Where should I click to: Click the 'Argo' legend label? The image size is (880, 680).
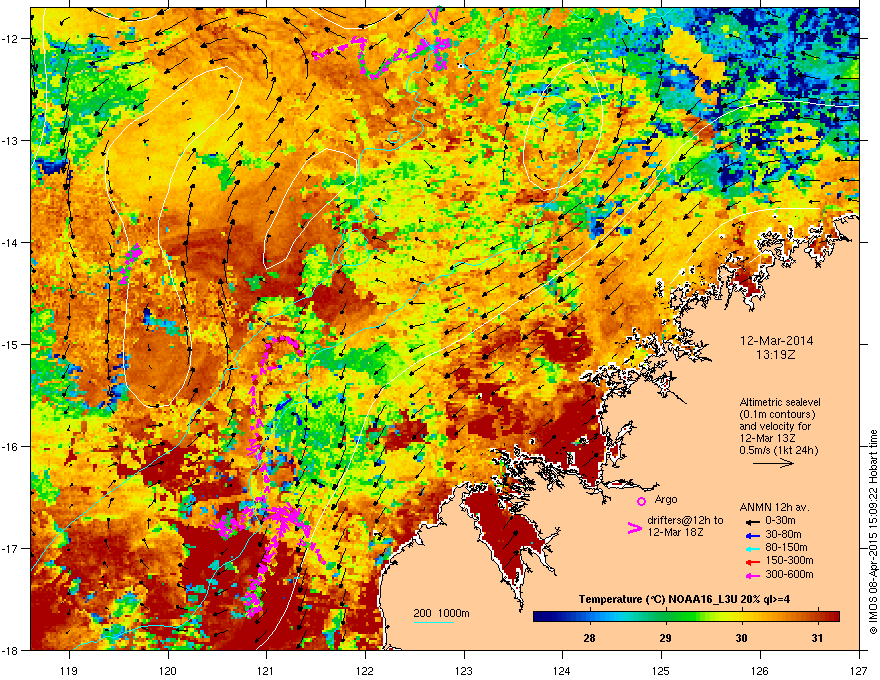point(666,499)
